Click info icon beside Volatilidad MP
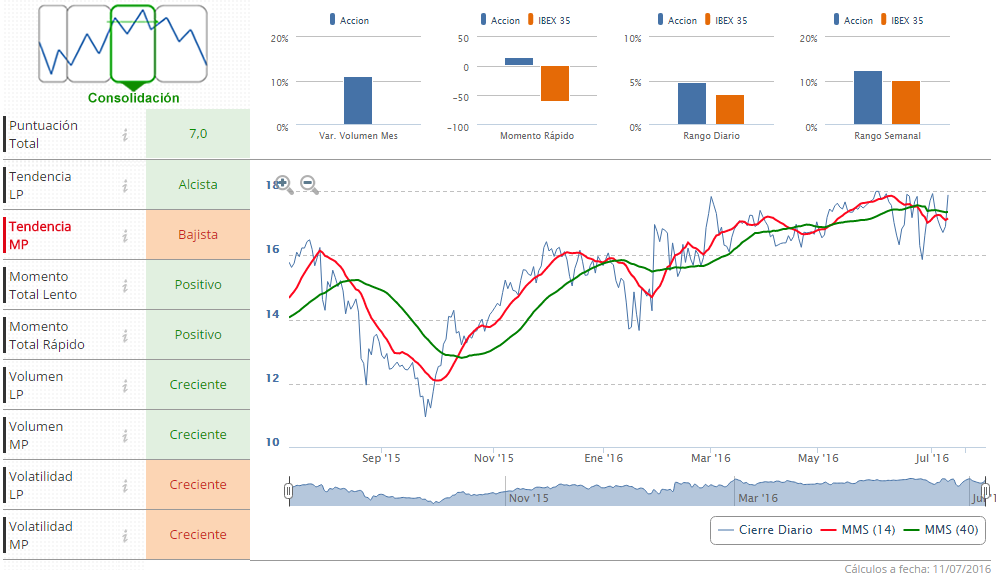Image resolution: width=1001 pixels, height=579 pixels. (125, 535)
